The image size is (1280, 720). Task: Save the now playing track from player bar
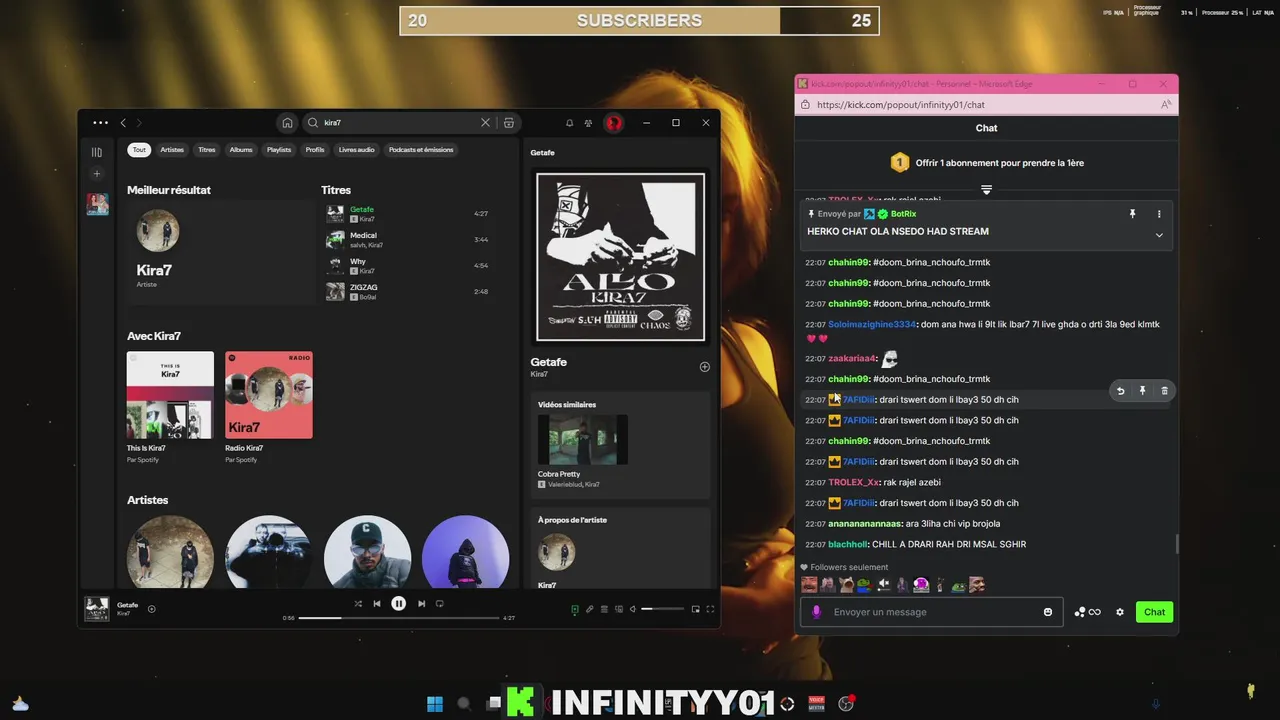pos(152,608)
